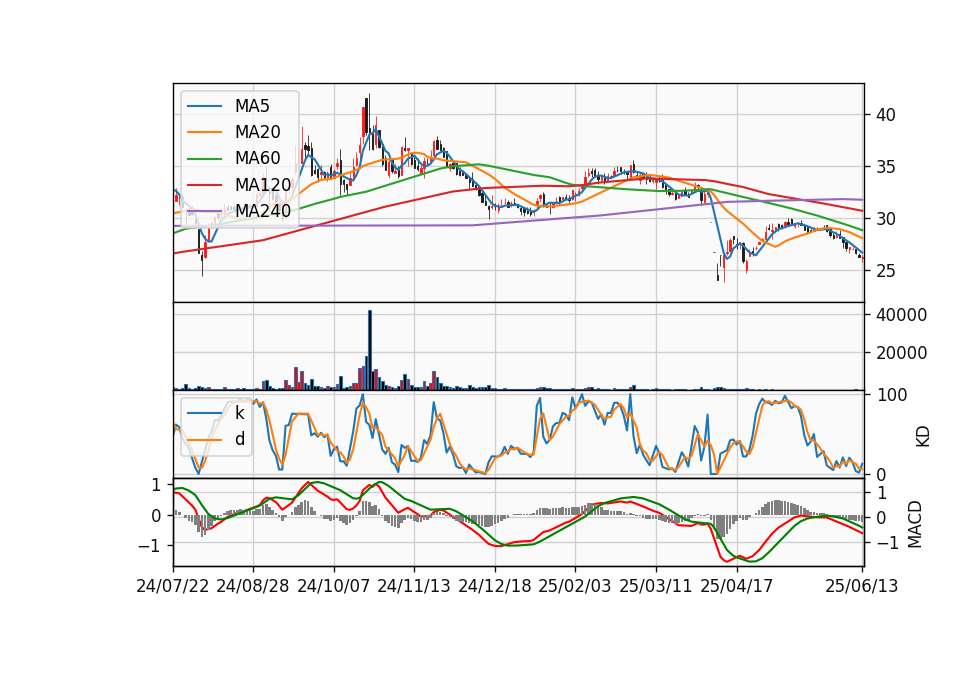Click the green MA60 legend line sample
Viewport: 960px width, 690px height.
coord(204,159)
